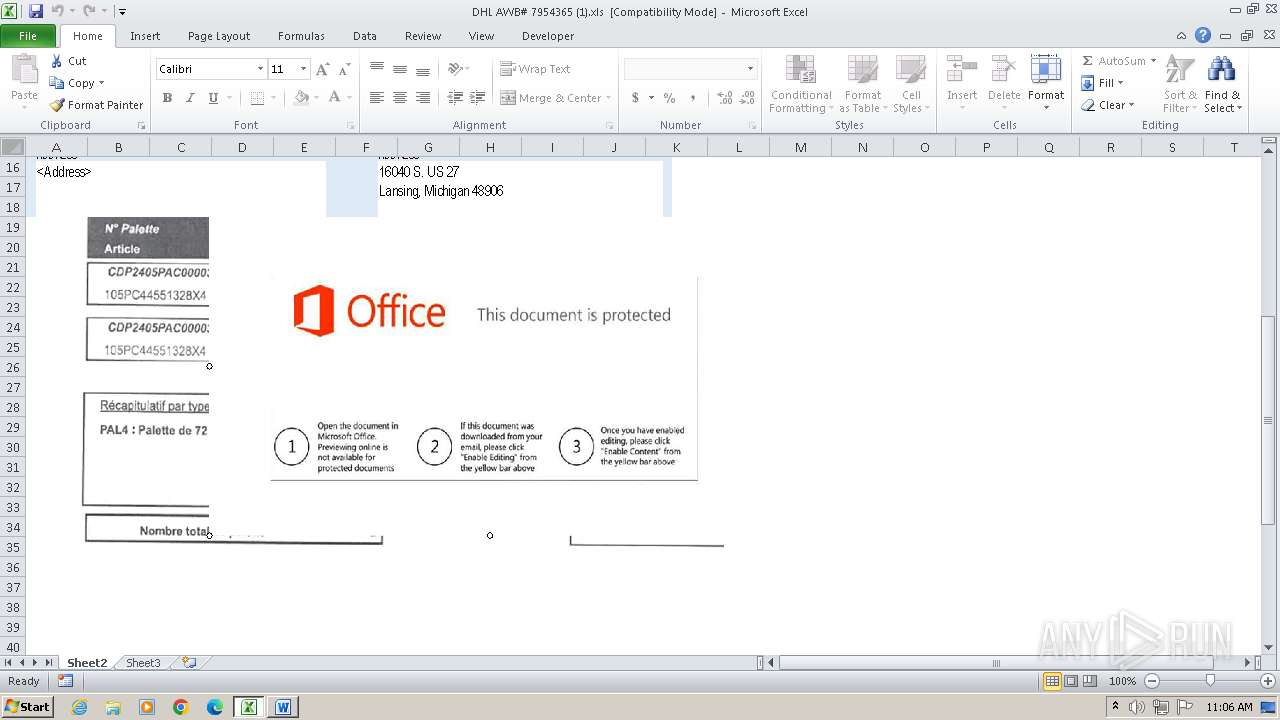The height and width of the screenshot is (720, 1280).
Task: Open the Fill dropdown
Action: click(x=1103, y=83)
